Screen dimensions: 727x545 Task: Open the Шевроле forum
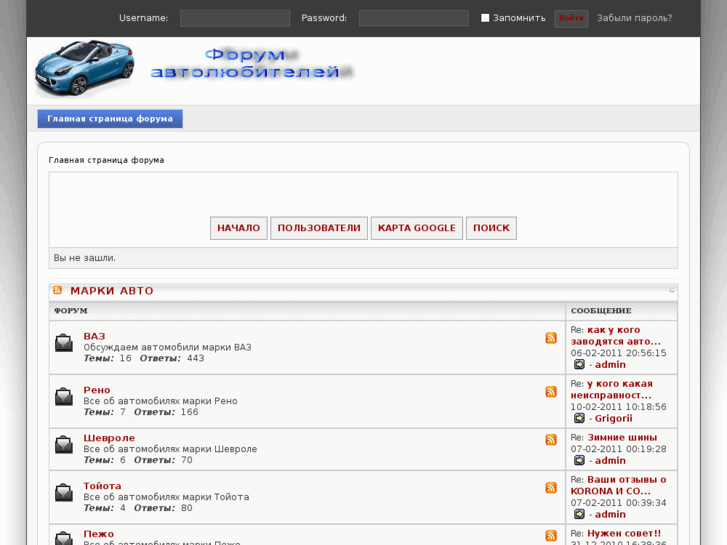click(x=109, y=438)
